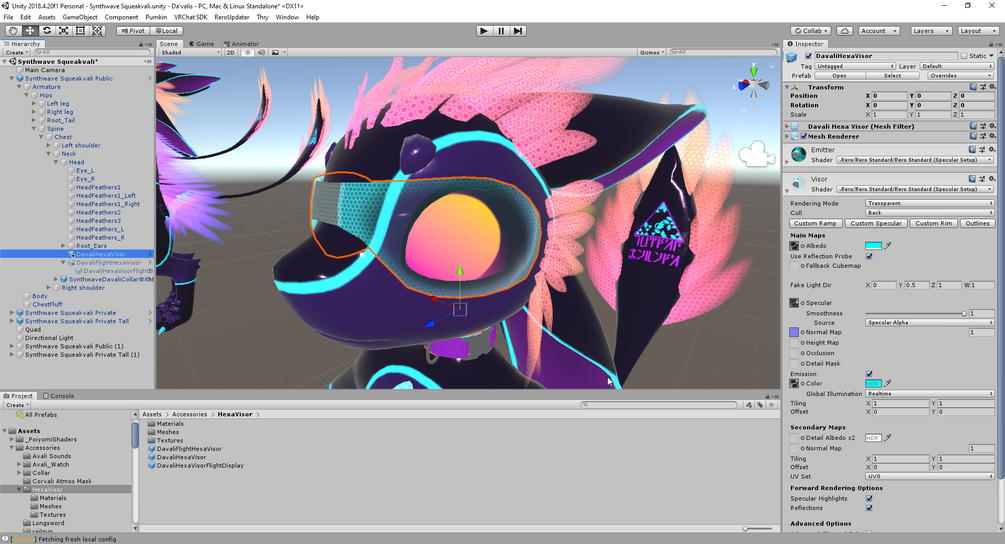Click the Albedo cyan color swatch
This screenshot has width=1005, height=544.
(873, 245)
